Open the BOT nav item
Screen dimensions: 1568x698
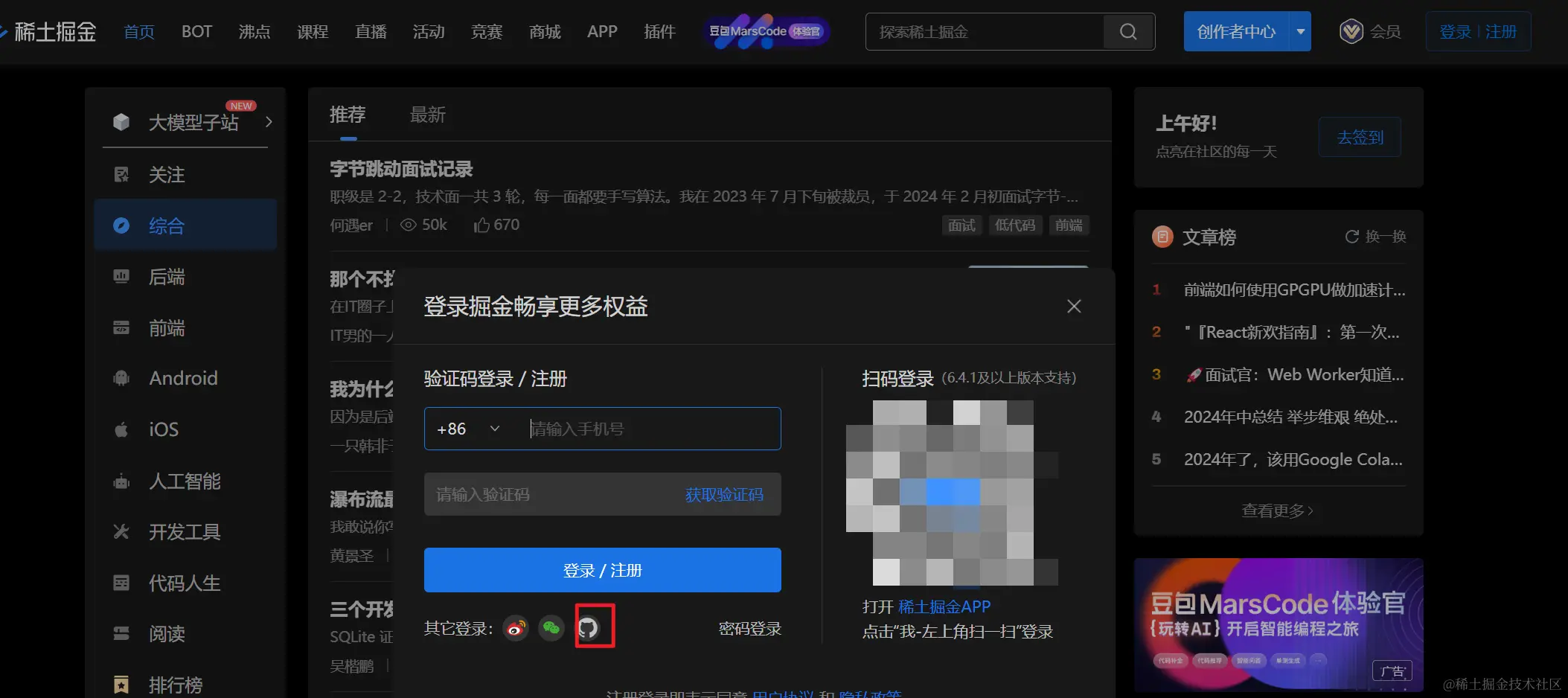(196, 32)
